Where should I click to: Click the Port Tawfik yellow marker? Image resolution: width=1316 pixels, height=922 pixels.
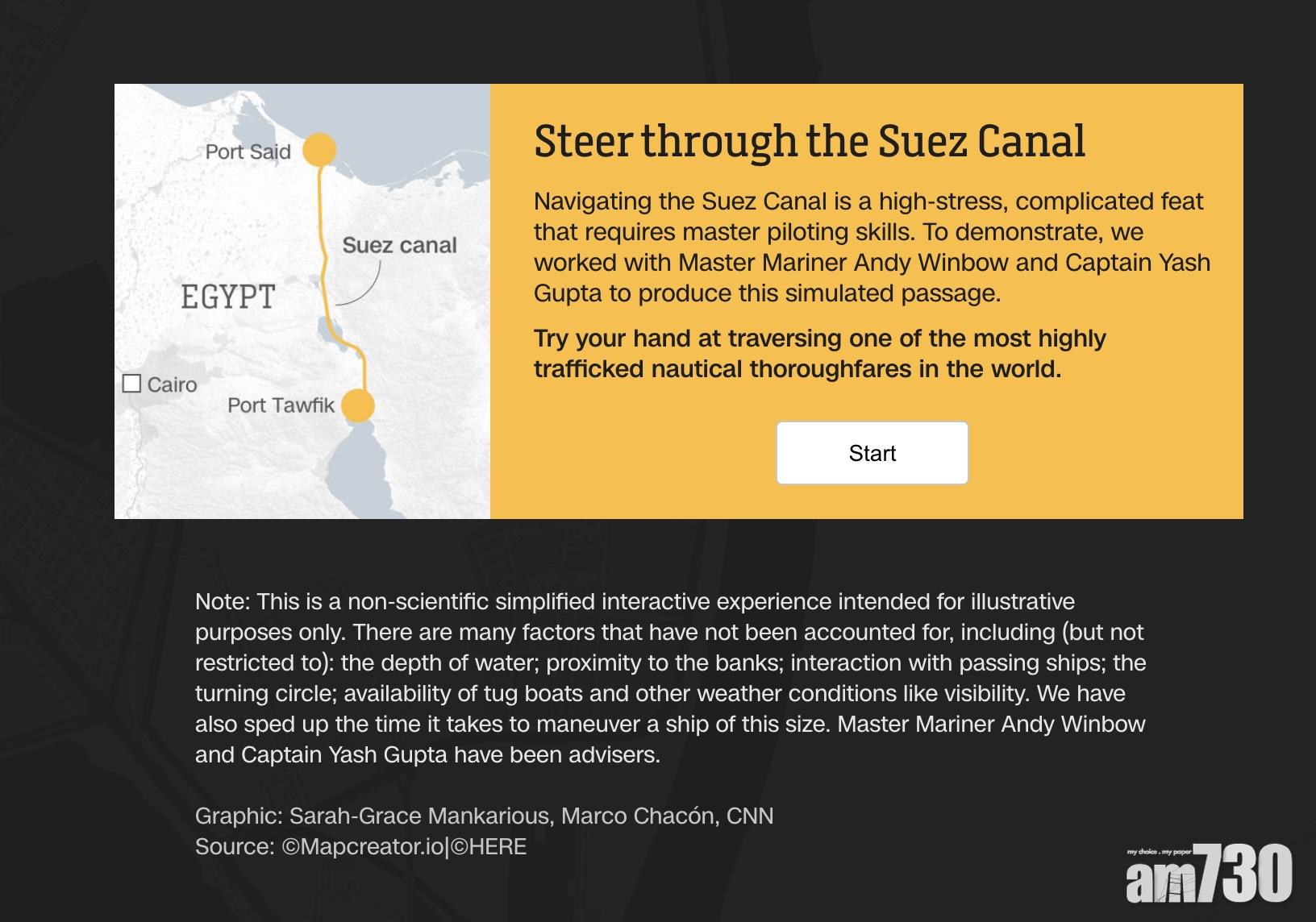358,405
